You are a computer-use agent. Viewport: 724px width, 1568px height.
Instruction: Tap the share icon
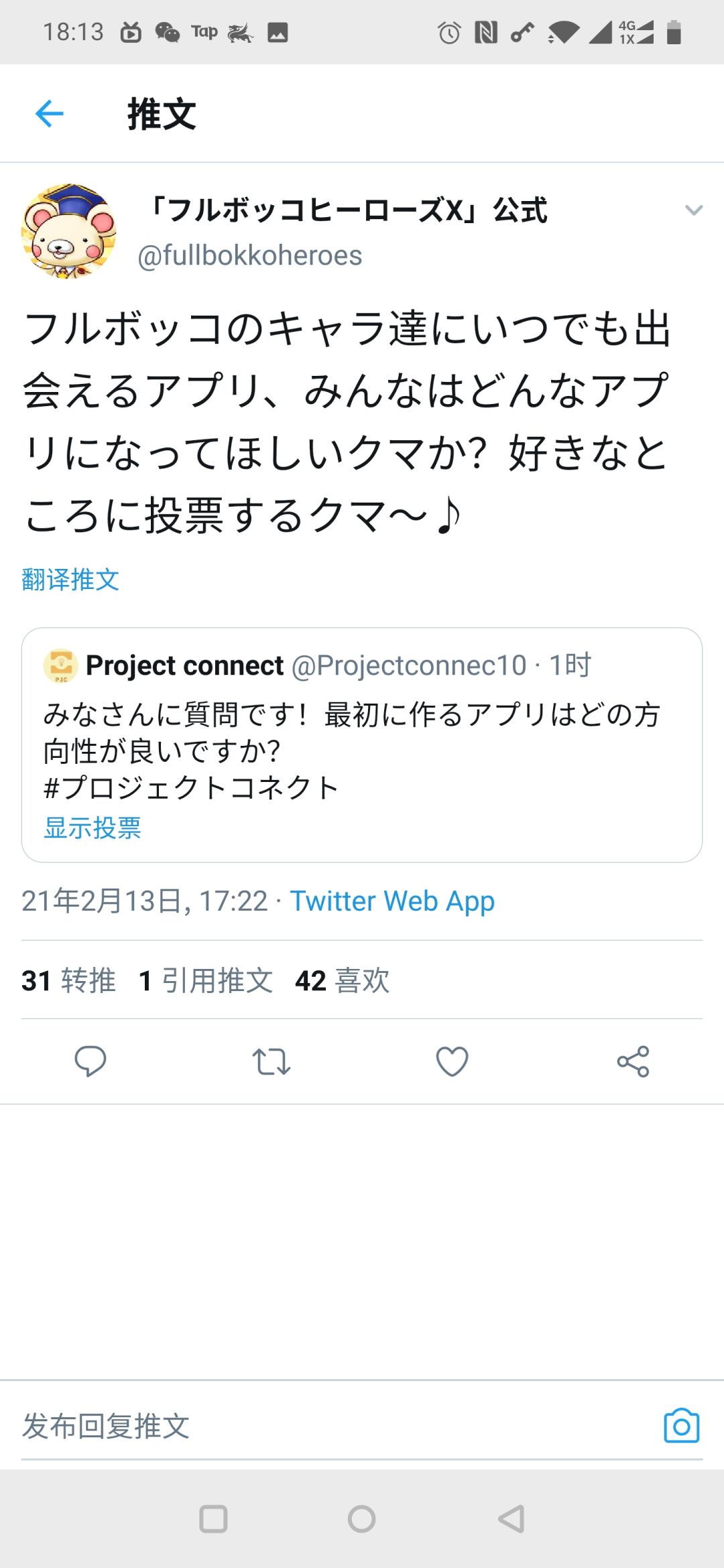click(633, 1061)
